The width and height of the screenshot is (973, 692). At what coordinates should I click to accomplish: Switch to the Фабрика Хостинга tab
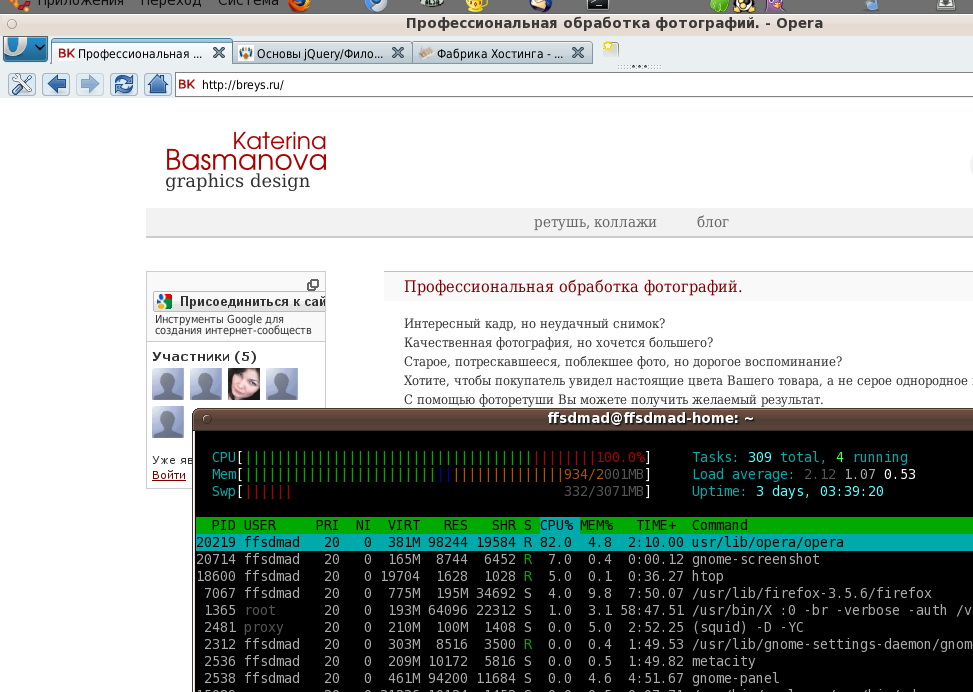[490, 53]
